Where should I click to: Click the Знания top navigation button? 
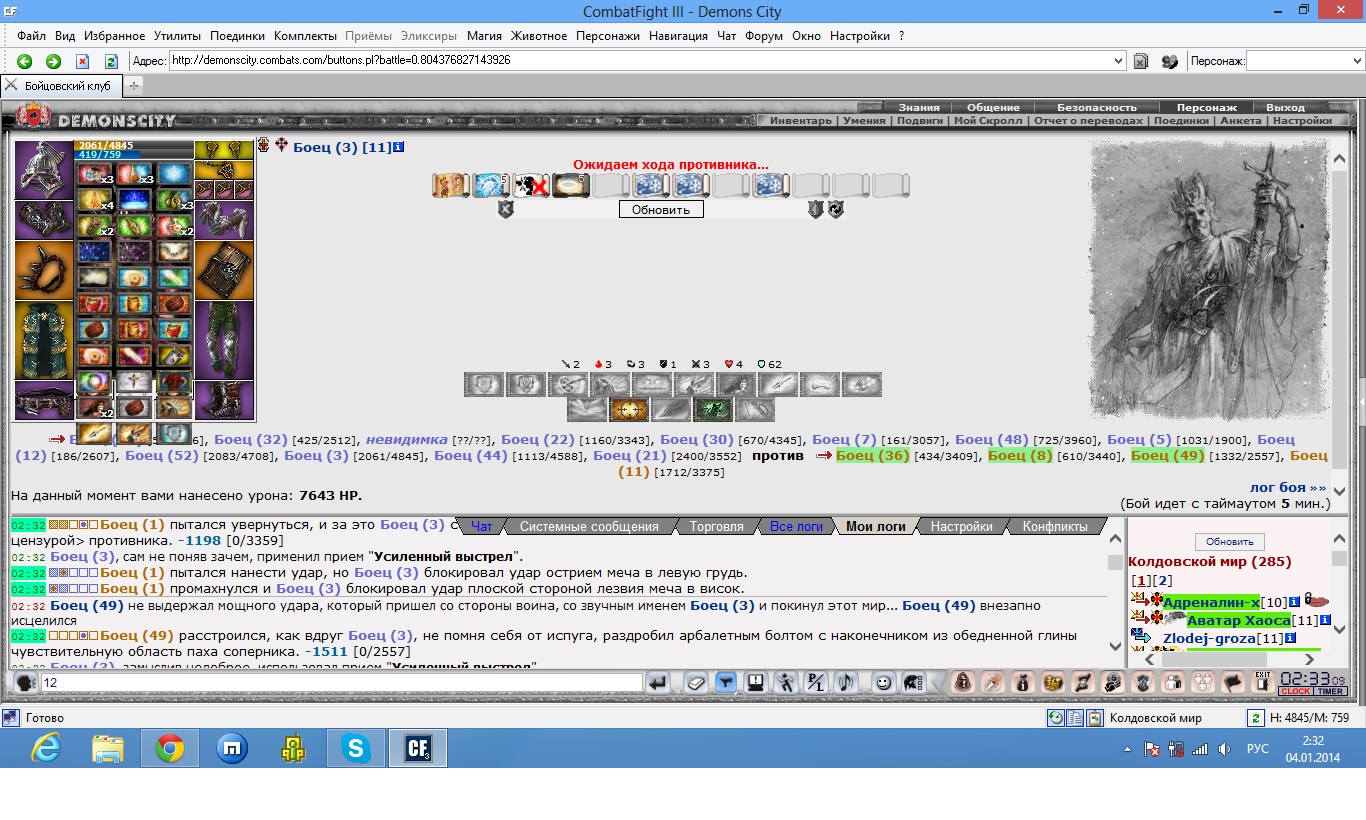coord(918,107)
